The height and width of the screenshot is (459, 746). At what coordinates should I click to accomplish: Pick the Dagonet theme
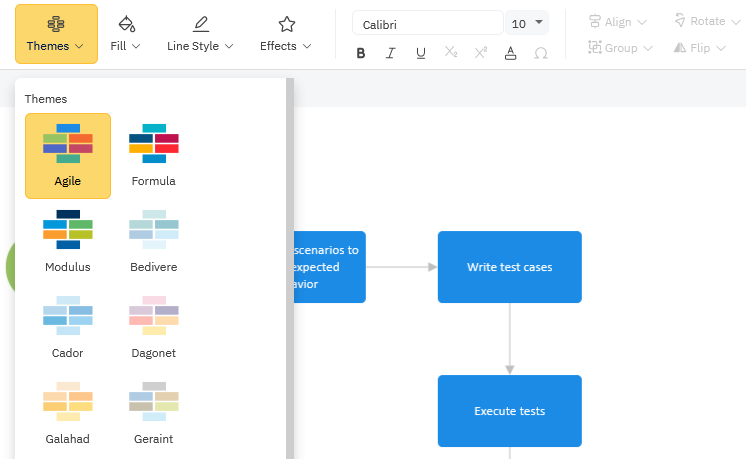pos(154,327)
